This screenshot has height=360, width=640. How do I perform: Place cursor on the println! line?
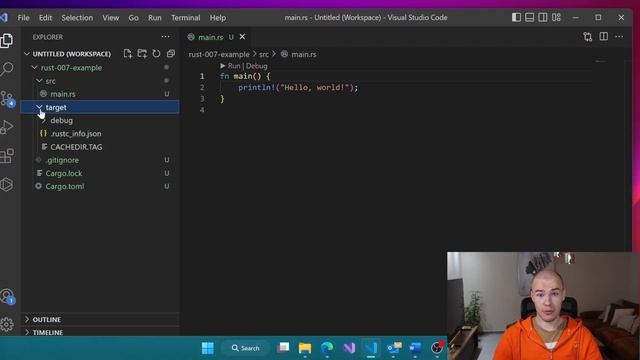pyautogui.click(x=298, y=87)
